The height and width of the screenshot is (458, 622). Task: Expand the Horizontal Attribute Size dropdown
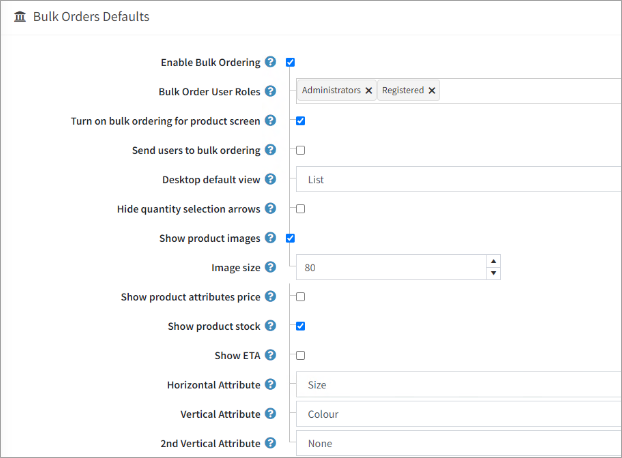click(x=458, y=385)
